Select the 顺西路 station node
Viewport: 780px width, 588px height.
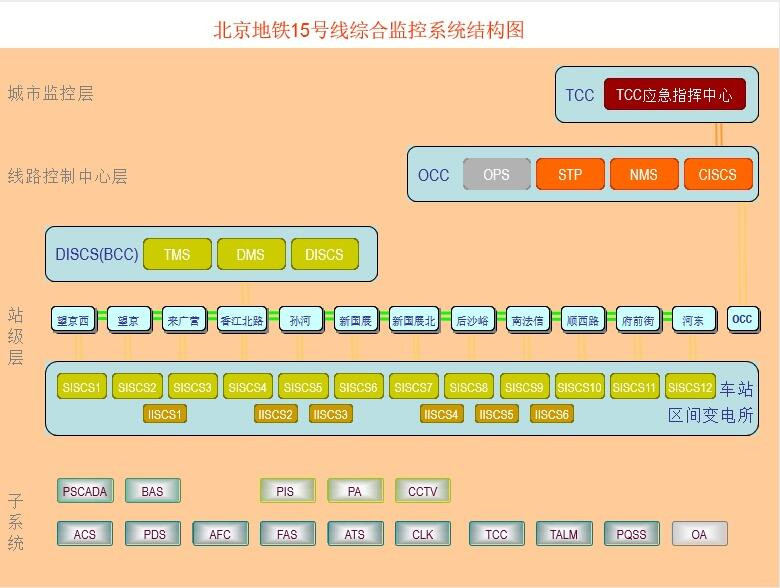click(583, 320)
